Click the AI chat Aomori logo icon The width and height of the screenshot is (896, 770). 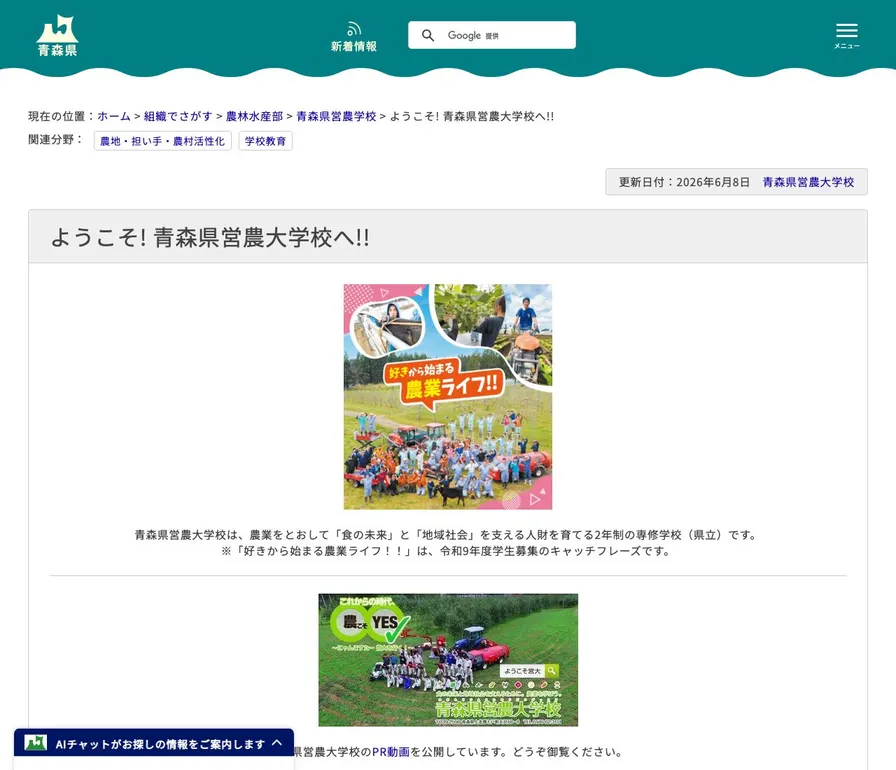click(35, 743)
